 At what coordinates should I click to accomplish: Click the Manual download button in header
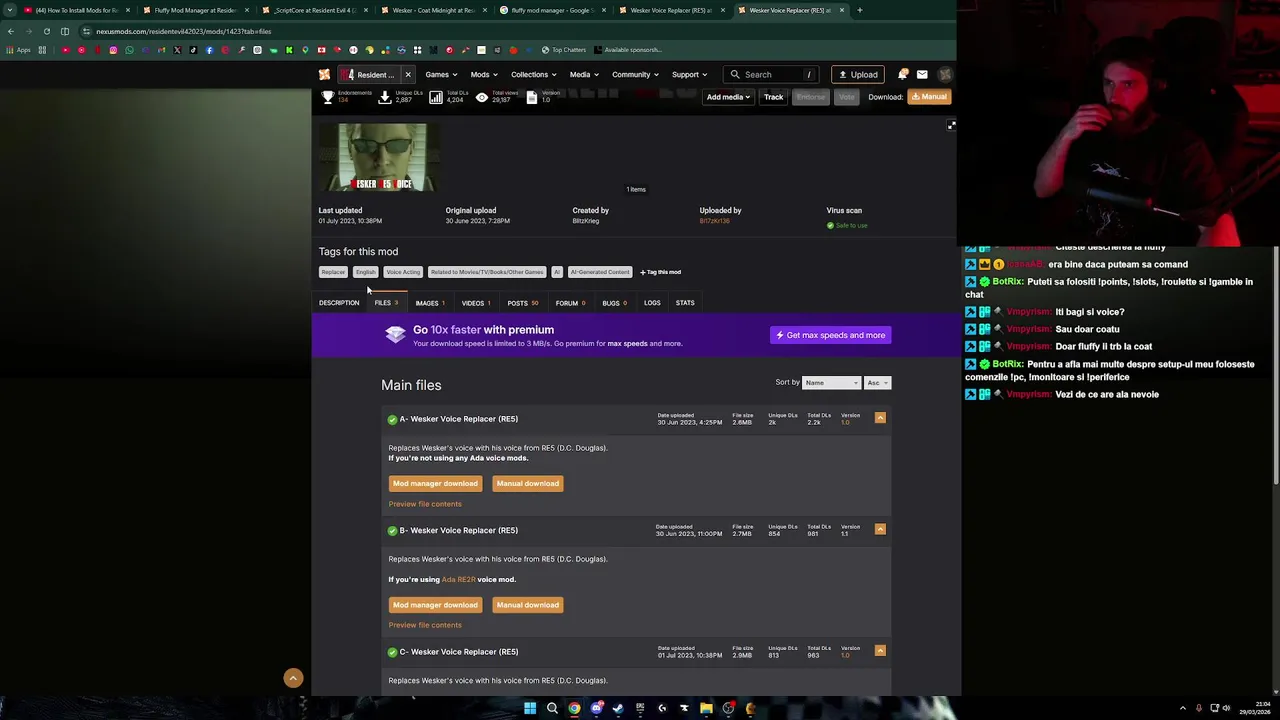[929, 97]
